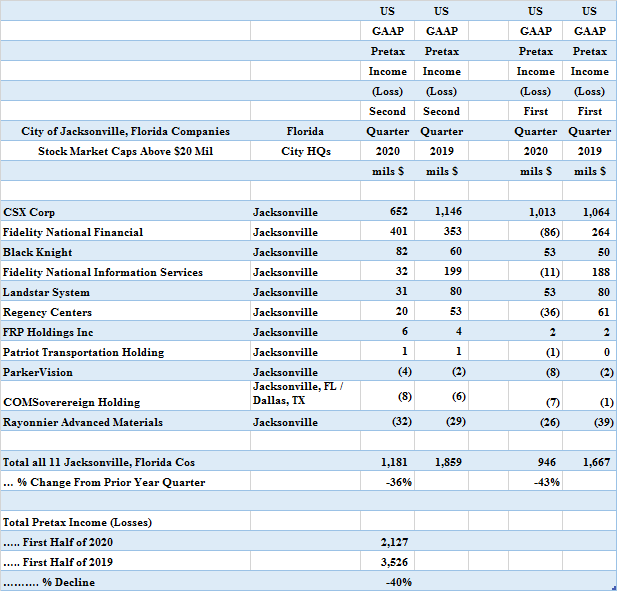
Task: Click Fidelity National Financial value 264
Action: [x=601, y=233]
